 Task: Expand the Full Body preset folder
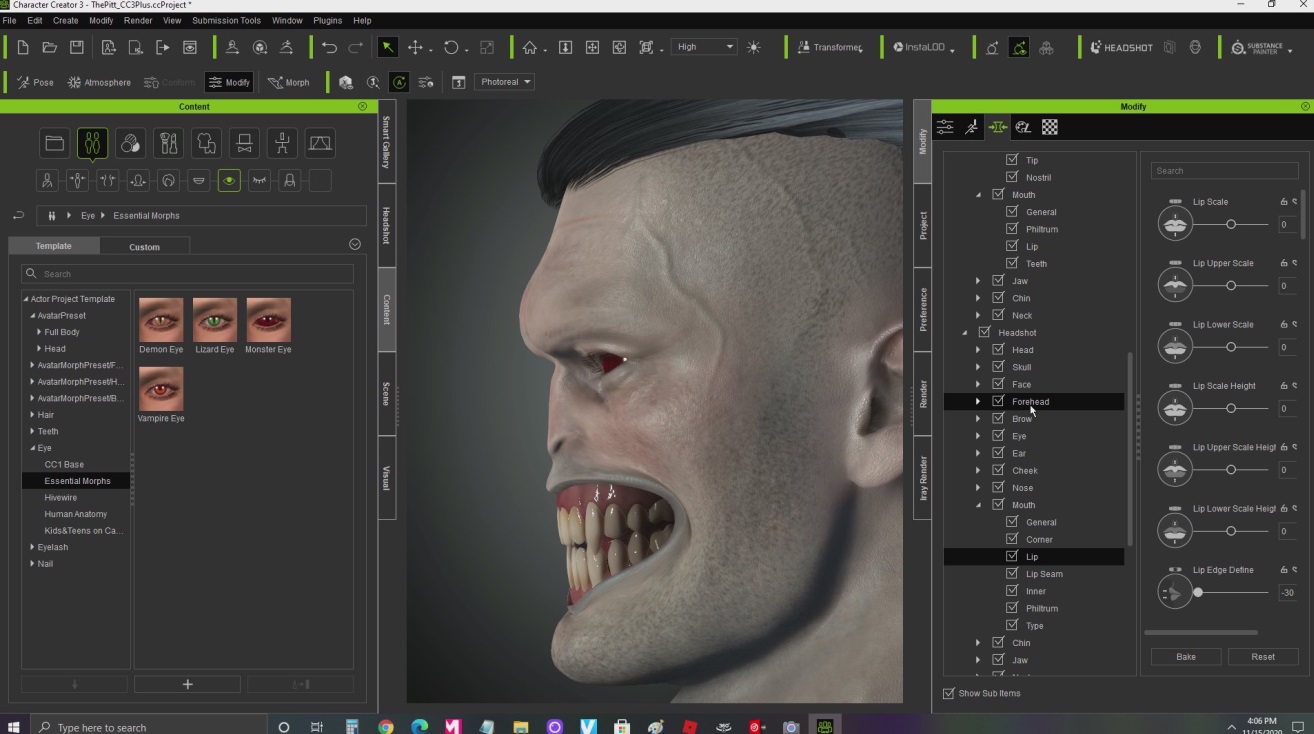click(x=39, y=332)
